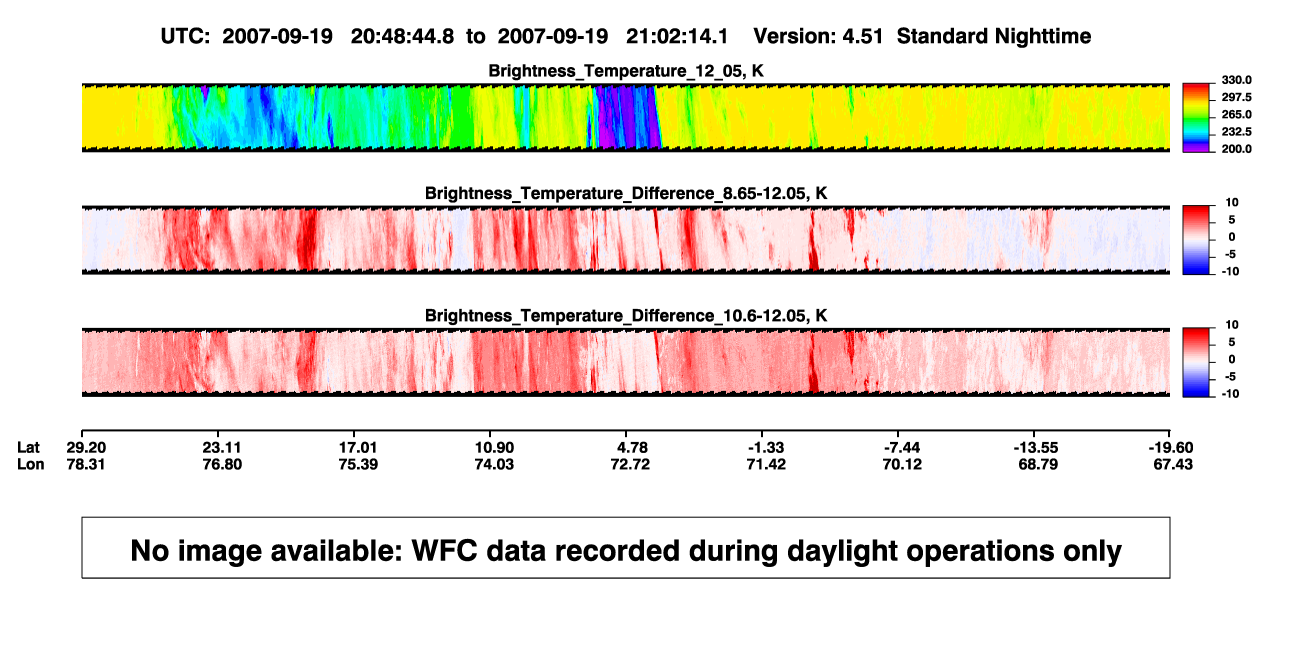Click the 12.05 brightness temperature image strip

pos(626,118)
